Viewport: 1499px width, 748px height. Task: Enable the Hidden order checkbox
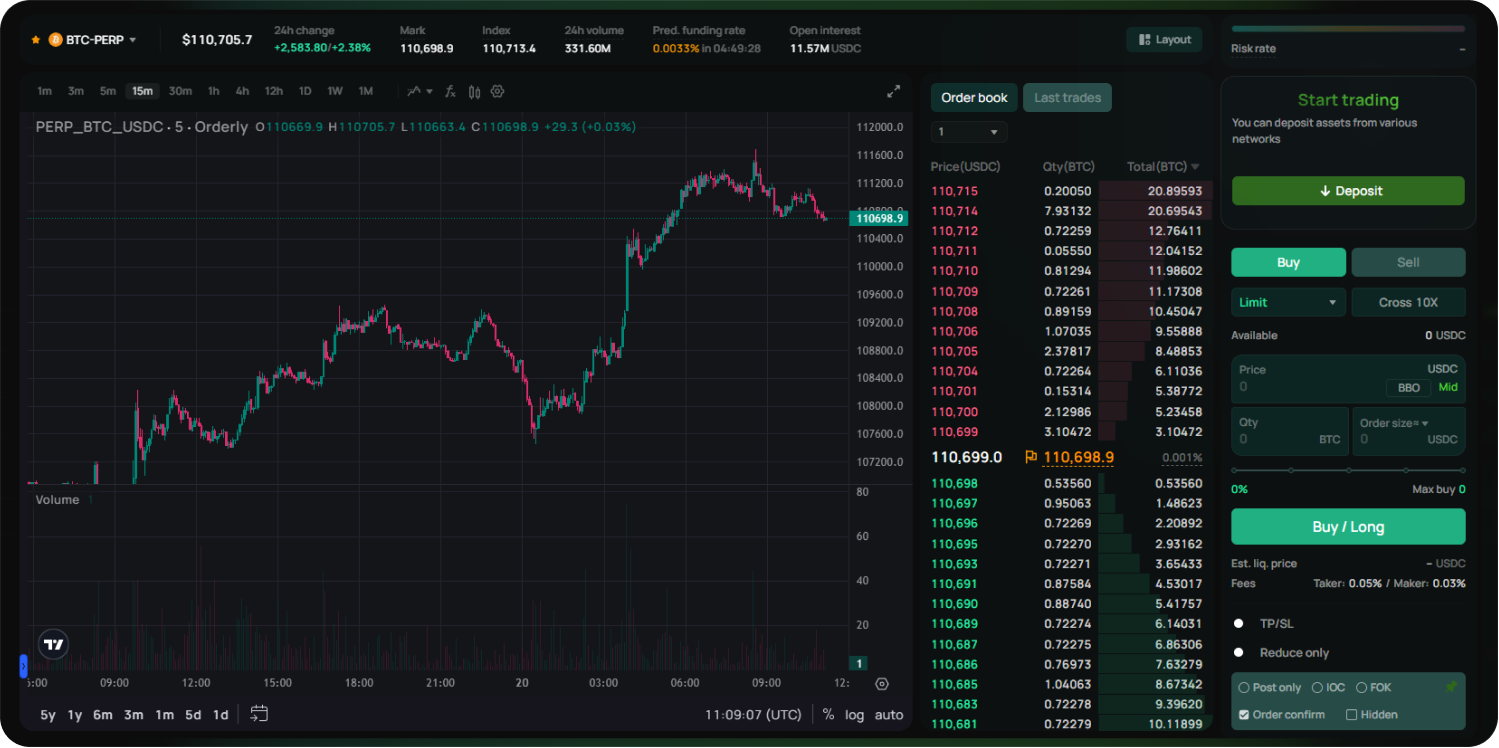coord(1352,714)
